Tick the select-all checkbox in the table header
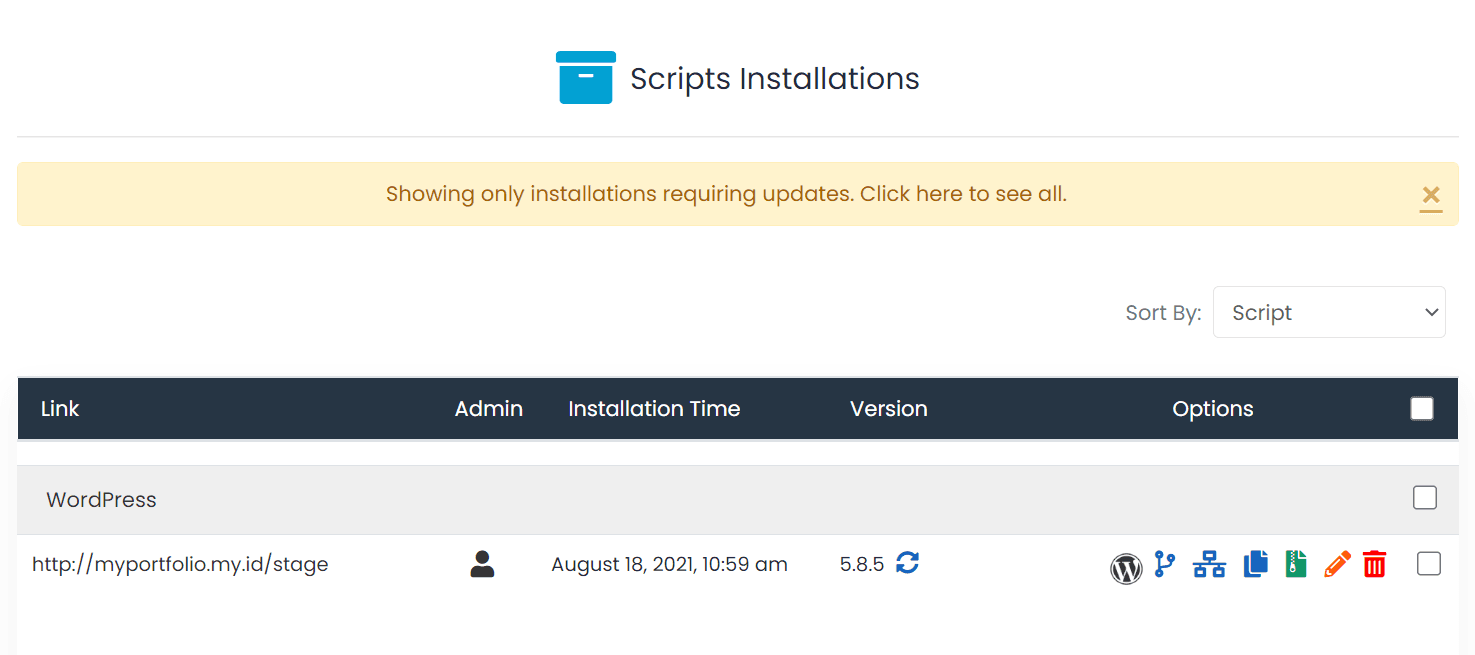Image resolution: width=1475 pixels, height=655 pixels. 1421,408
